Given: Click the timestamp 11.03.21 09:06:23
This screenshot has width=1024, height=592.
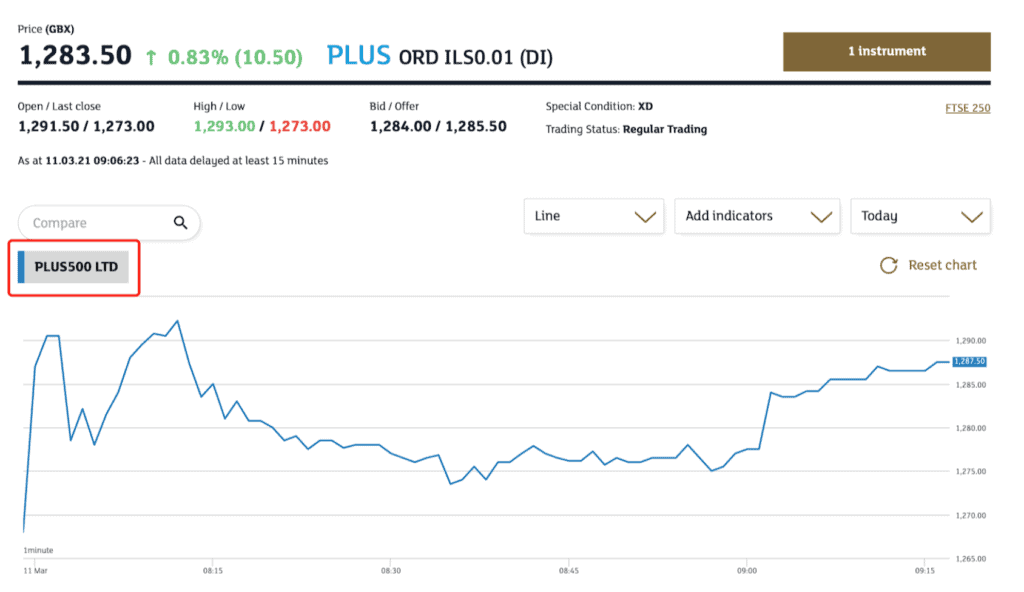Looking at the screenshot, I should pyautogui.click(x=92, y=161).
